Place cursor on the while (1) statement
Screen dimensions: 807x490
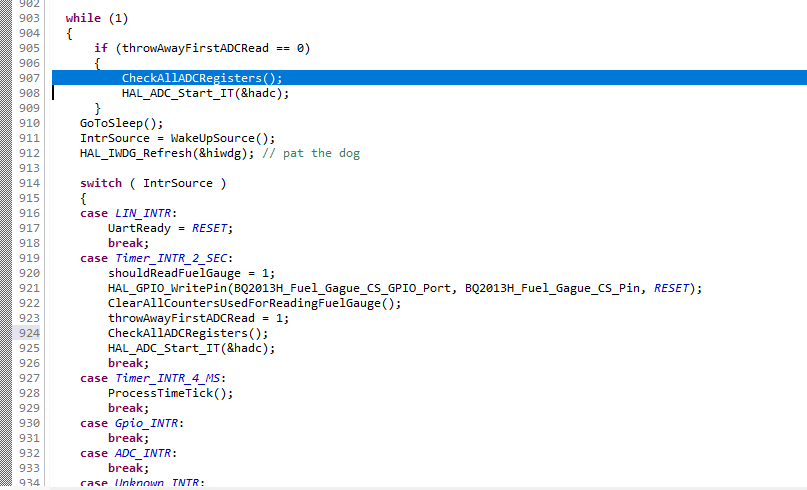97,18
